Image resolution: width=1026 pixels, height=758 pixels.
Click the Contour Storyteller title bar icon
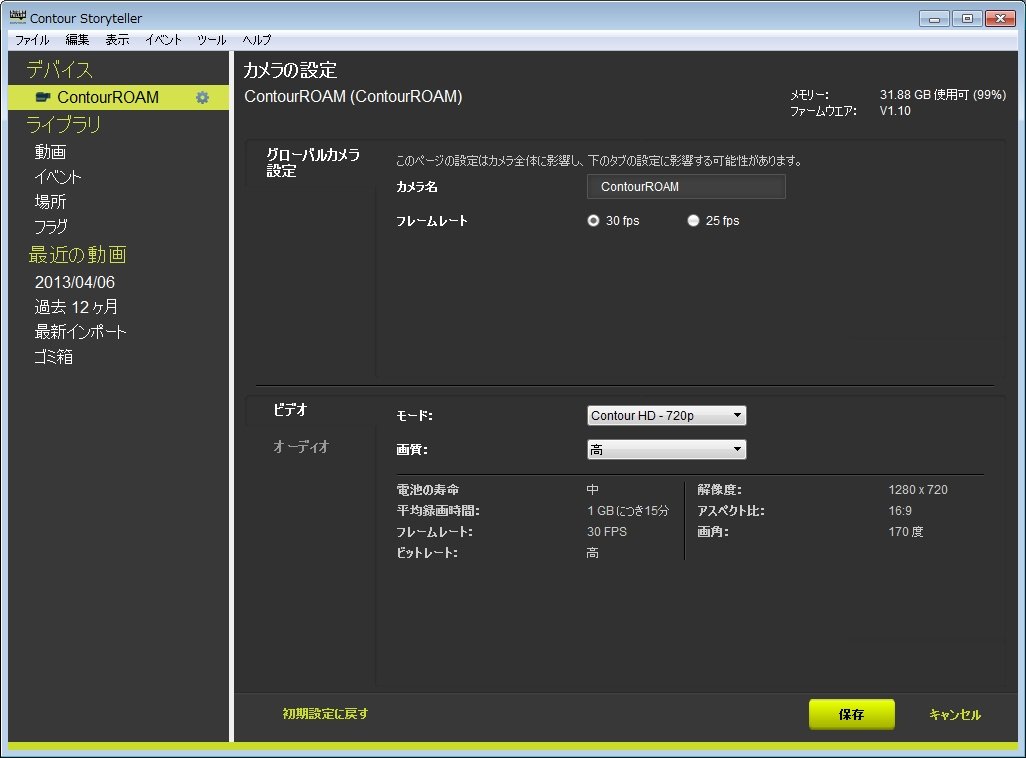(18, 17)
